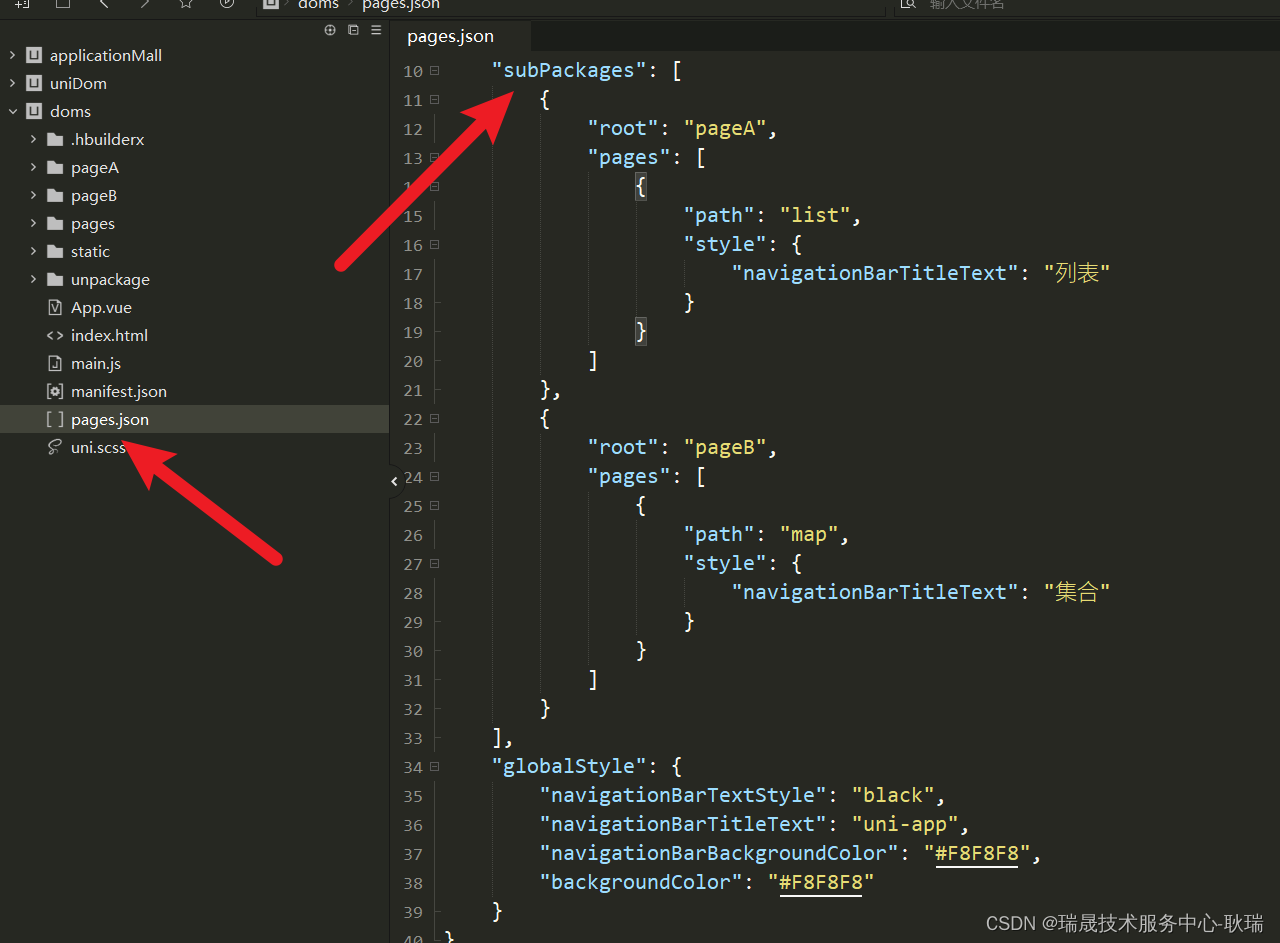Click the "uni-app" value on line 36

pos(905,825)
